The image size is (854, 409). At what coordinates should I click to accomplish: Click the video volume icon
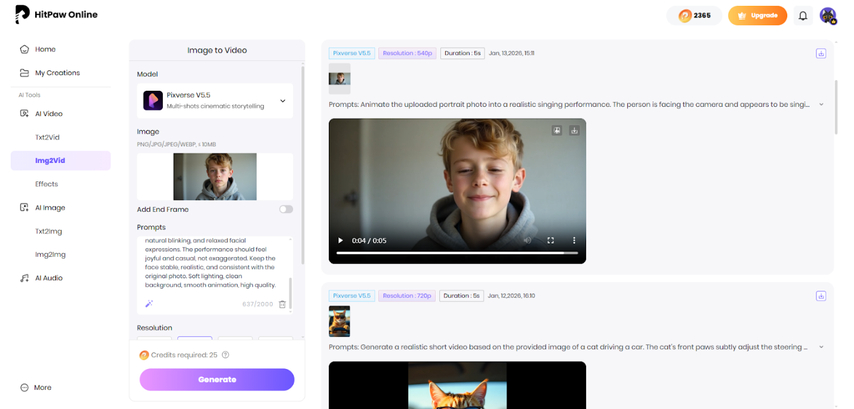pos(527,240)
